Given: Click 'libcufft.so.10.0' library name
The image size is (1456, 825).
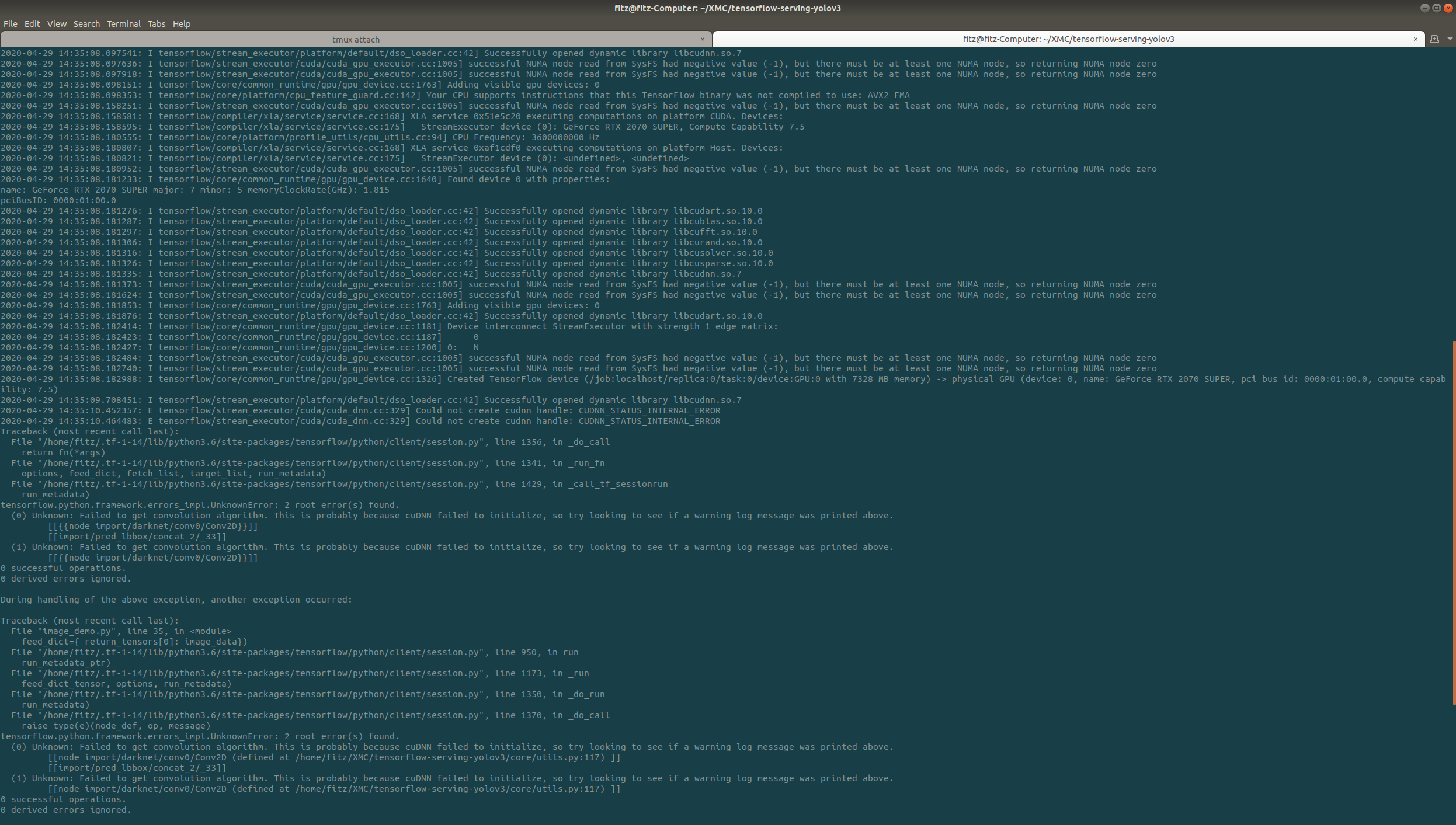Looking at the screenshot, I should click(x=715, y=232).
